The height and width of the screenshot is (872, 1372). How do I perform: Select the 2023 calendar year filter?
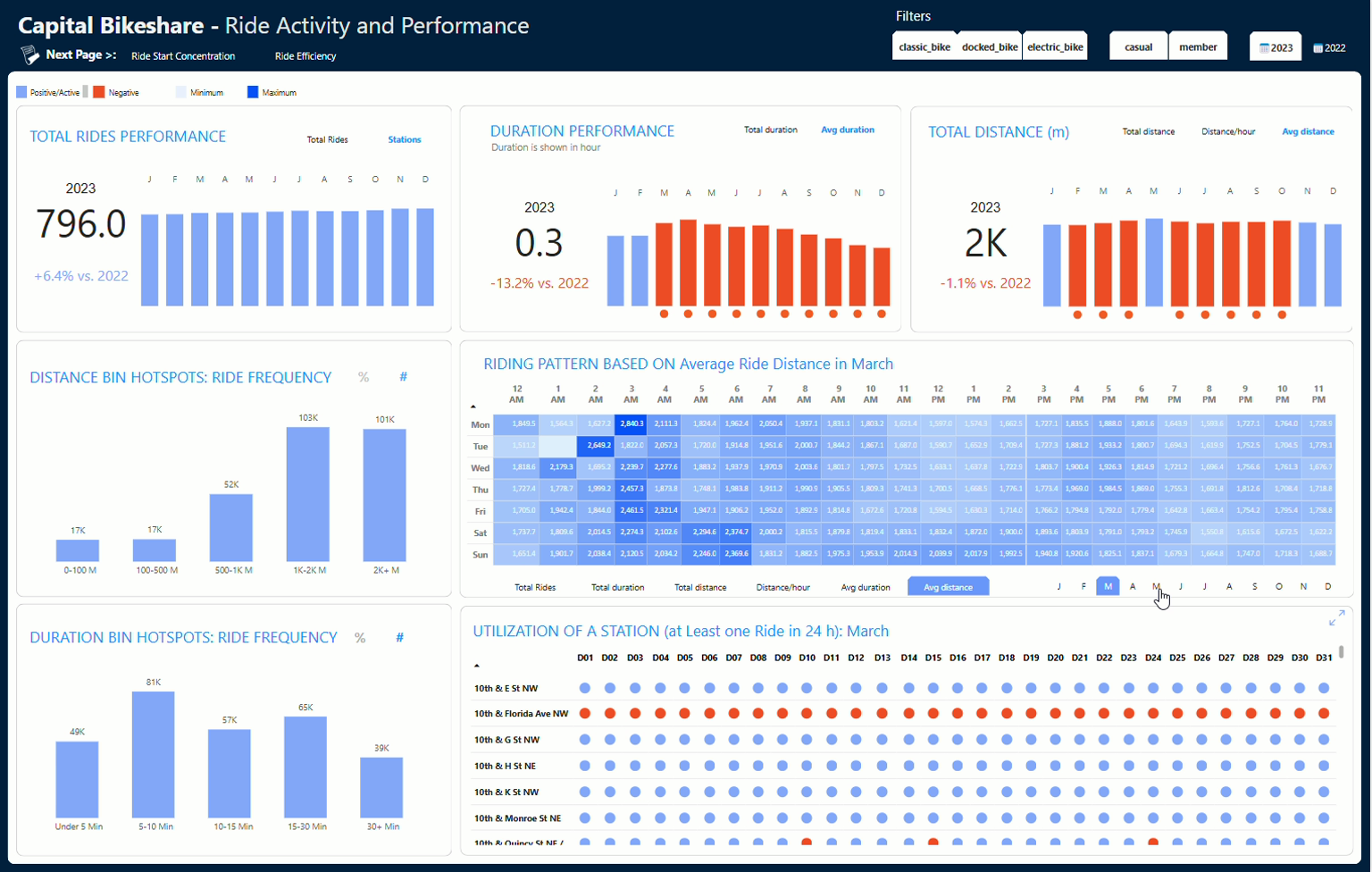coord(1276,47)
